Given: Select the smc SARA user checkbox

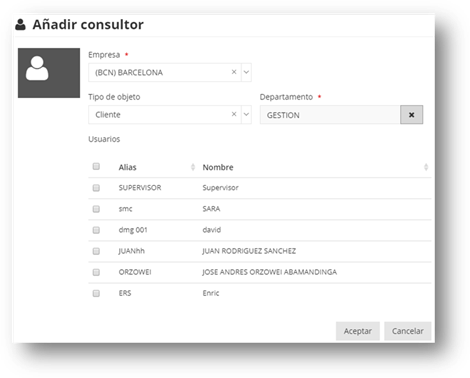Looking at the screenshot, I should click(96, 209).
